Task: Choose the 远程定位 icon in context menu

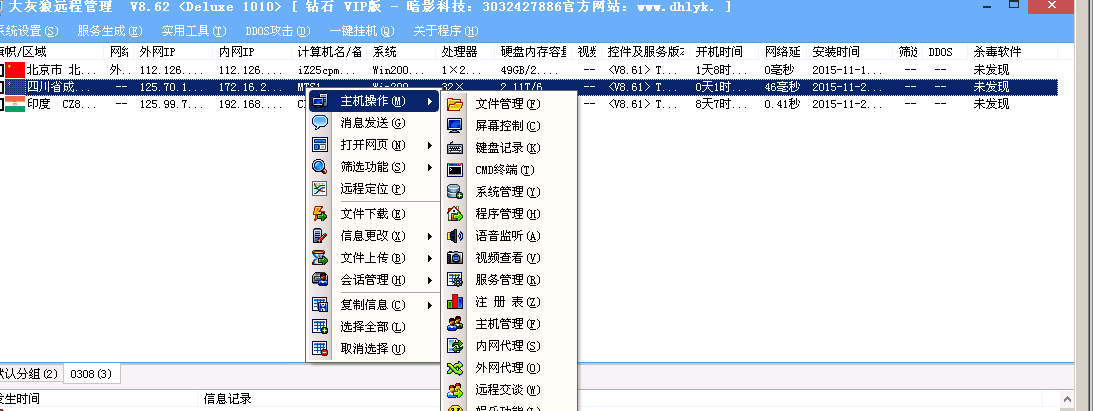Action: click(x=320, y=189)
